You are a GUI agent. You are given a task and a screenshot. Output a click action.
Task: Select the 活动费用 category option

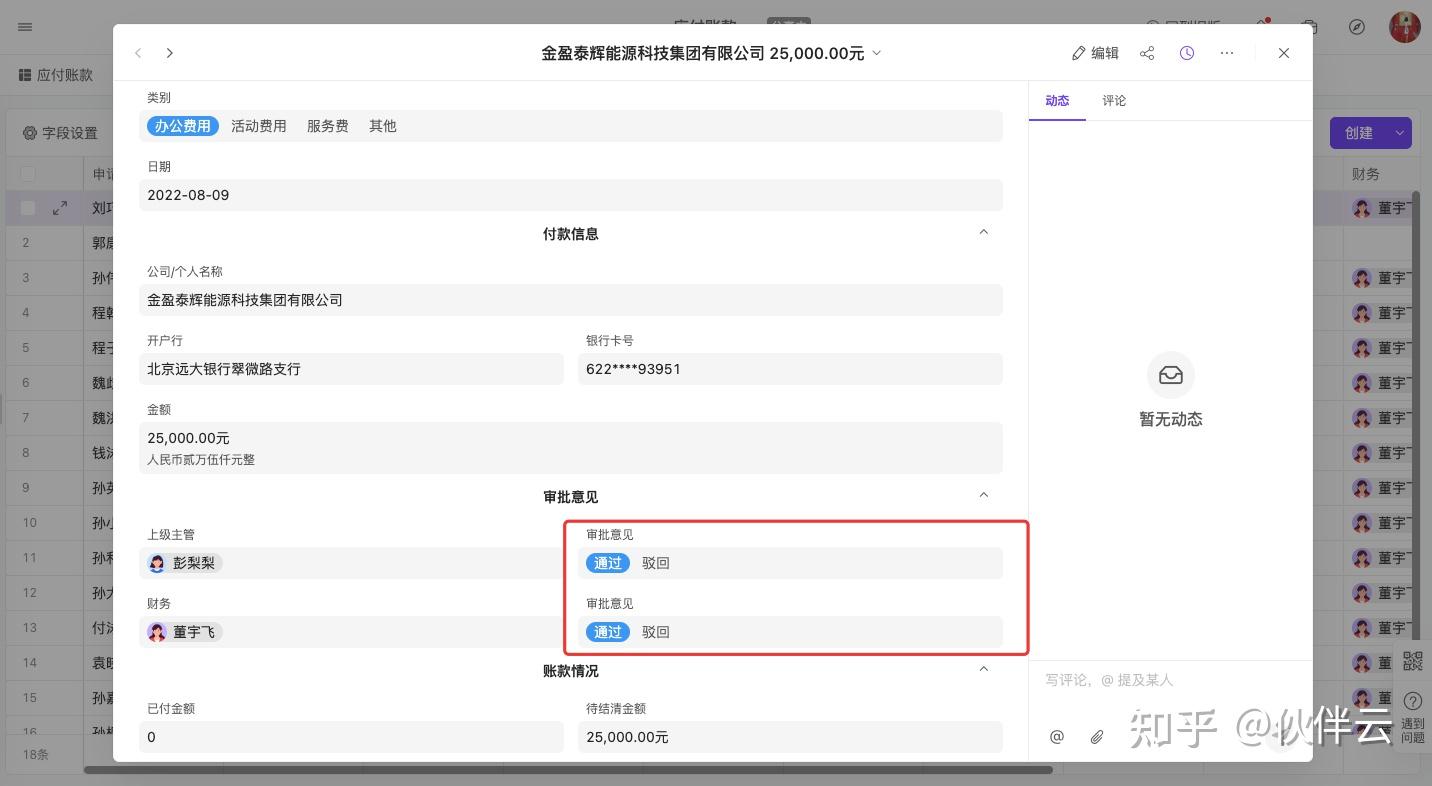pos(259,126)
